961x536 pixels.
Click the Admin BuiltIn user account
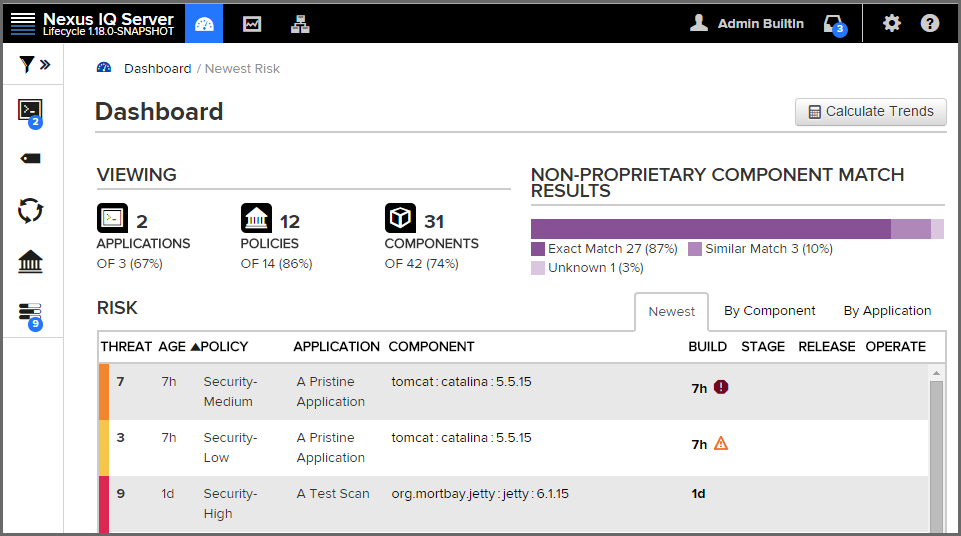pos(746,23)
